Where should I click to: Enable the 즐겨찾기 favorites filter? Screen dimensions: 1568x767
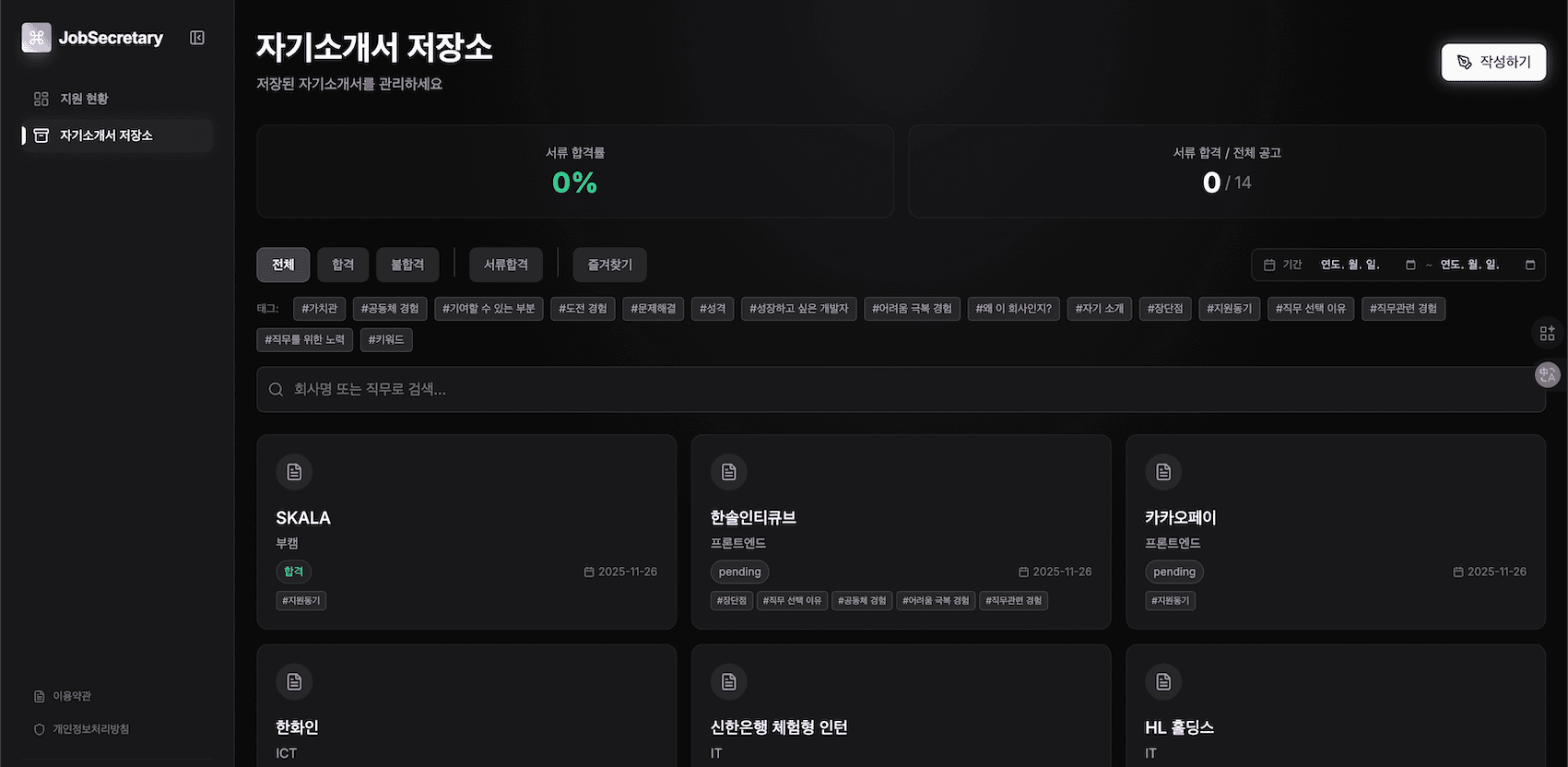[x=609, y=265]
